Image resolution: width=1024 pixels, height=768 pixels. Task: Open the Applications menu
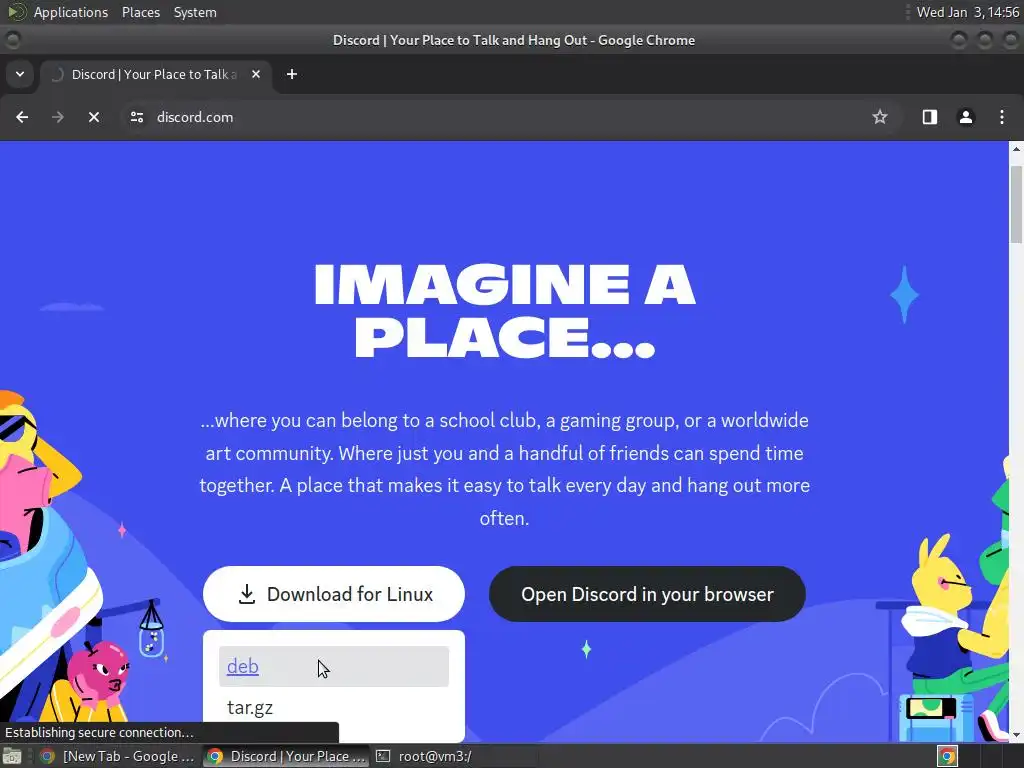click(x=71, y=12)
